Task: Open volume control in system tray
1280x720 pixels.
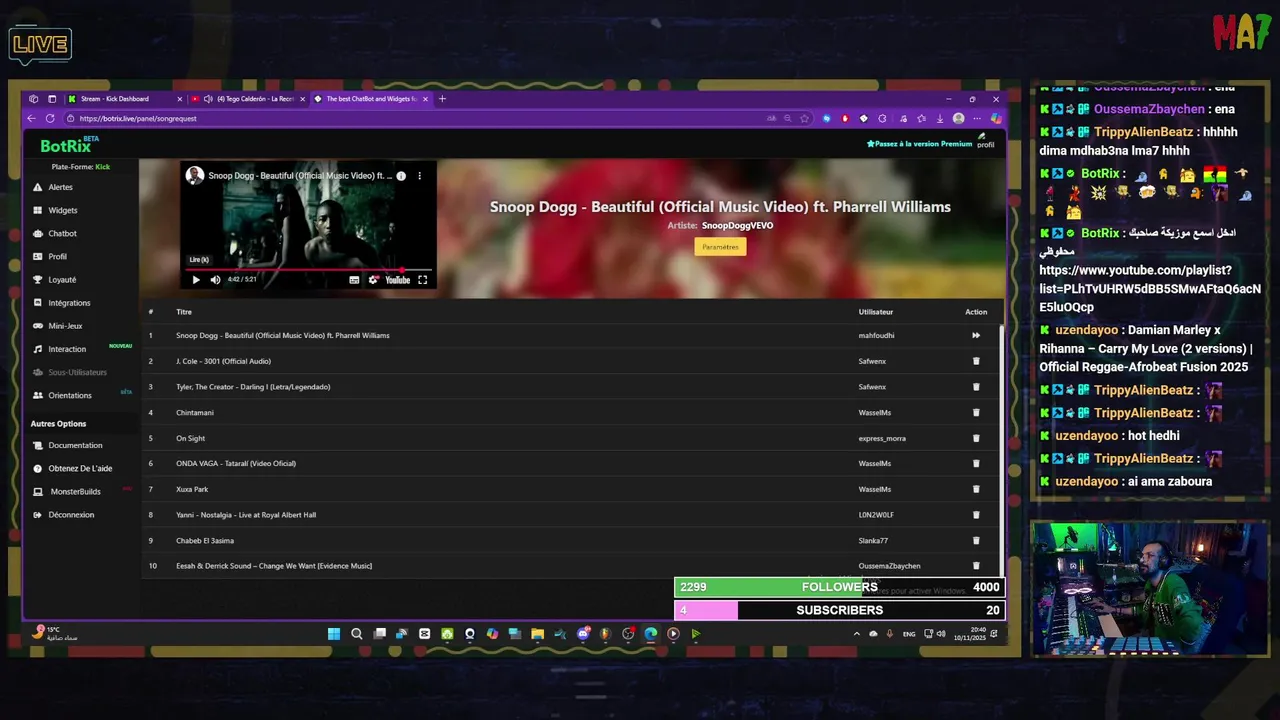Action: coord(941,634)
